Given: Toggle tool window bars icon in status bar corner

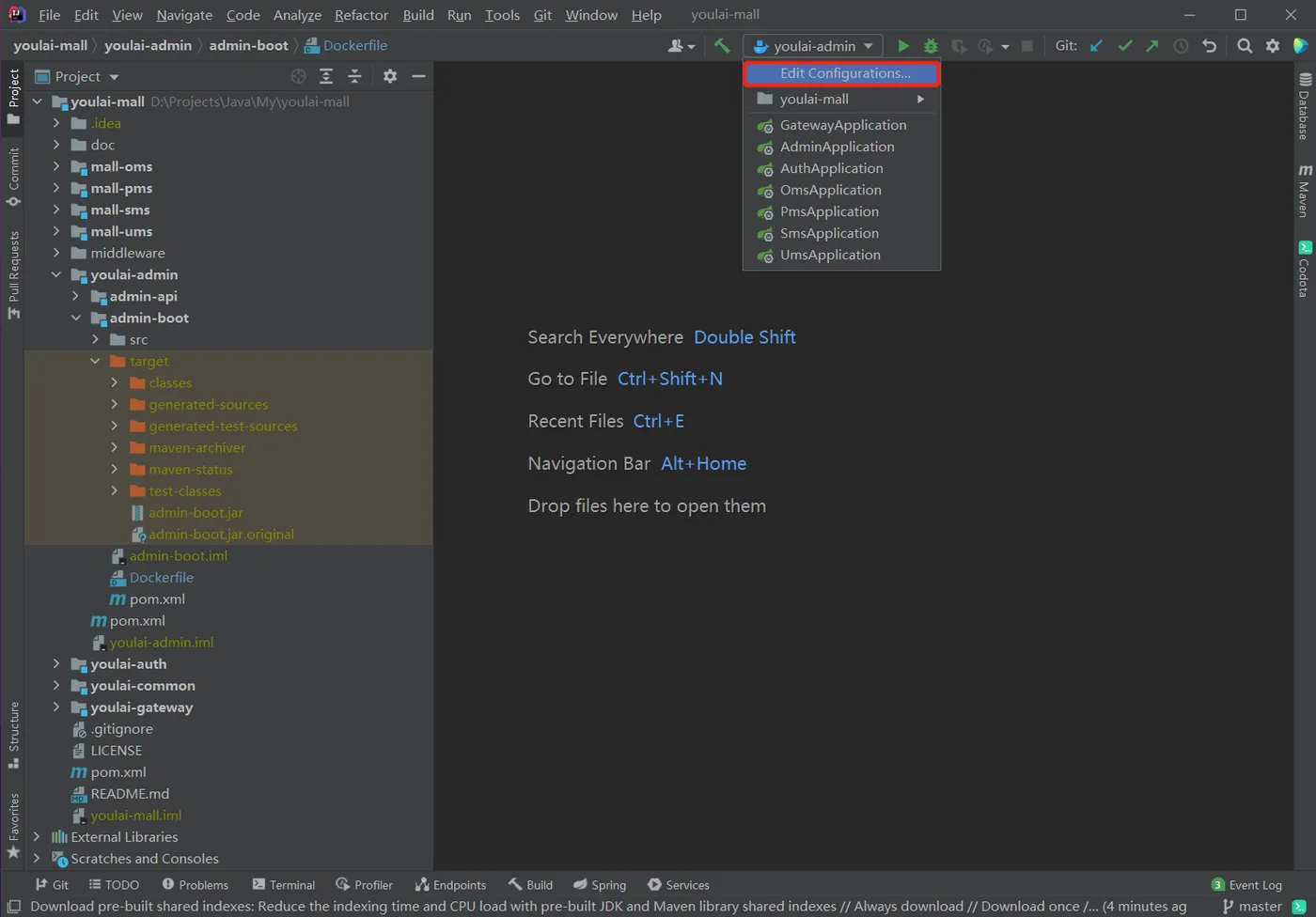Looking at the screenshot, I should (13, 907).
